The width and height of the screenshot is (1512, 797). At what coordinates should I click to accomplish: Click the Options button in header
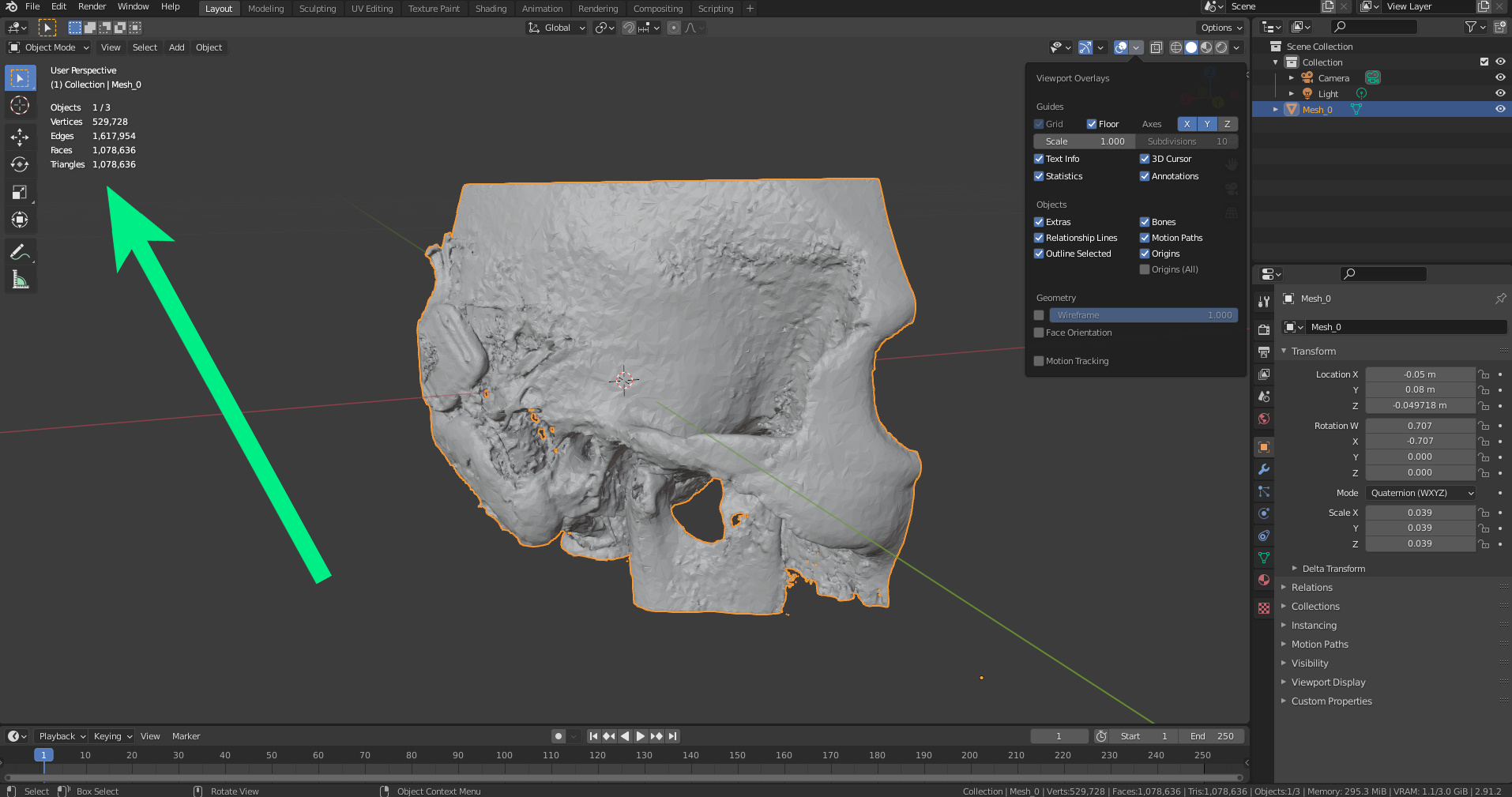pyautogui.click(x=1221, y=28)
